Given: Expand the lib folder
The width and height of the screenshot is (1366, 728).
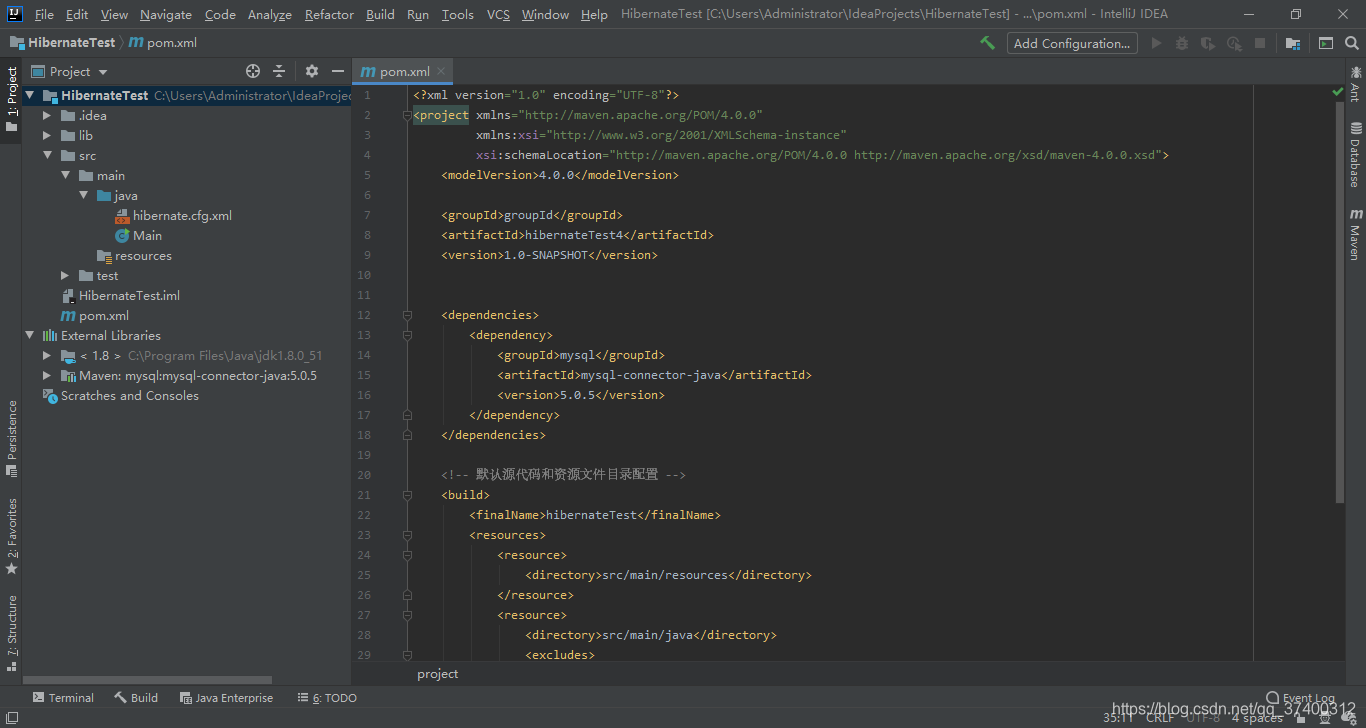Looking at the screenshot, I should [x=47, y=136].
